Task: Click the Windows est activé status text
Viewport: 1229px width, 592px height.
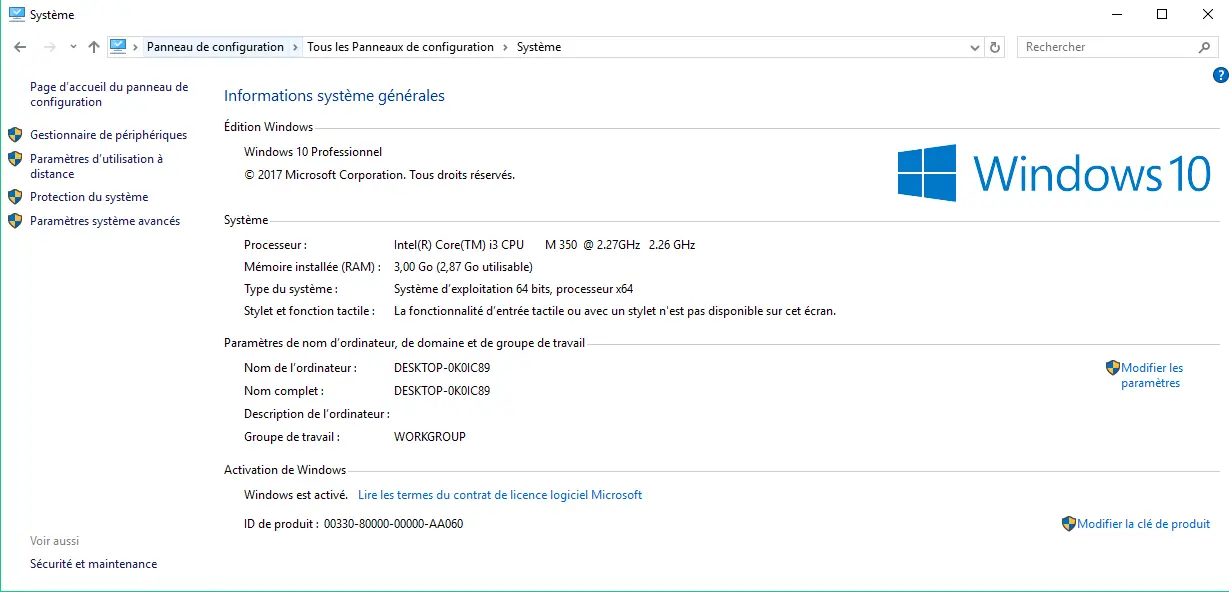Action: (x=296, y=495)
